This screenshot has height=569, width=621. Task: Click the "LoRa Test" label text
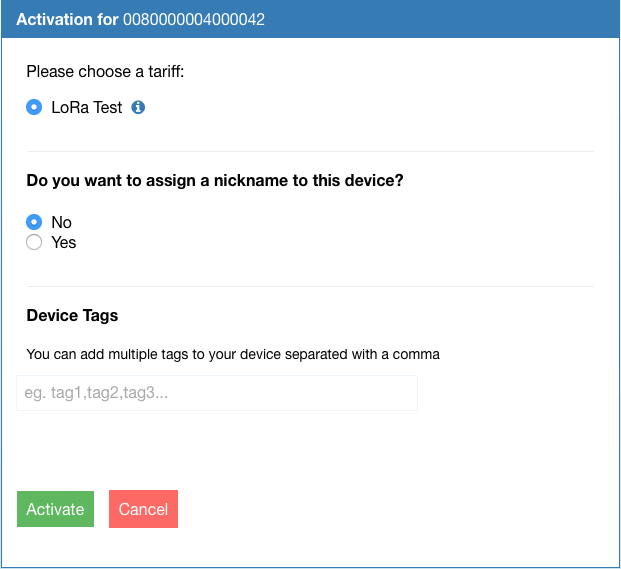point(87,107)
